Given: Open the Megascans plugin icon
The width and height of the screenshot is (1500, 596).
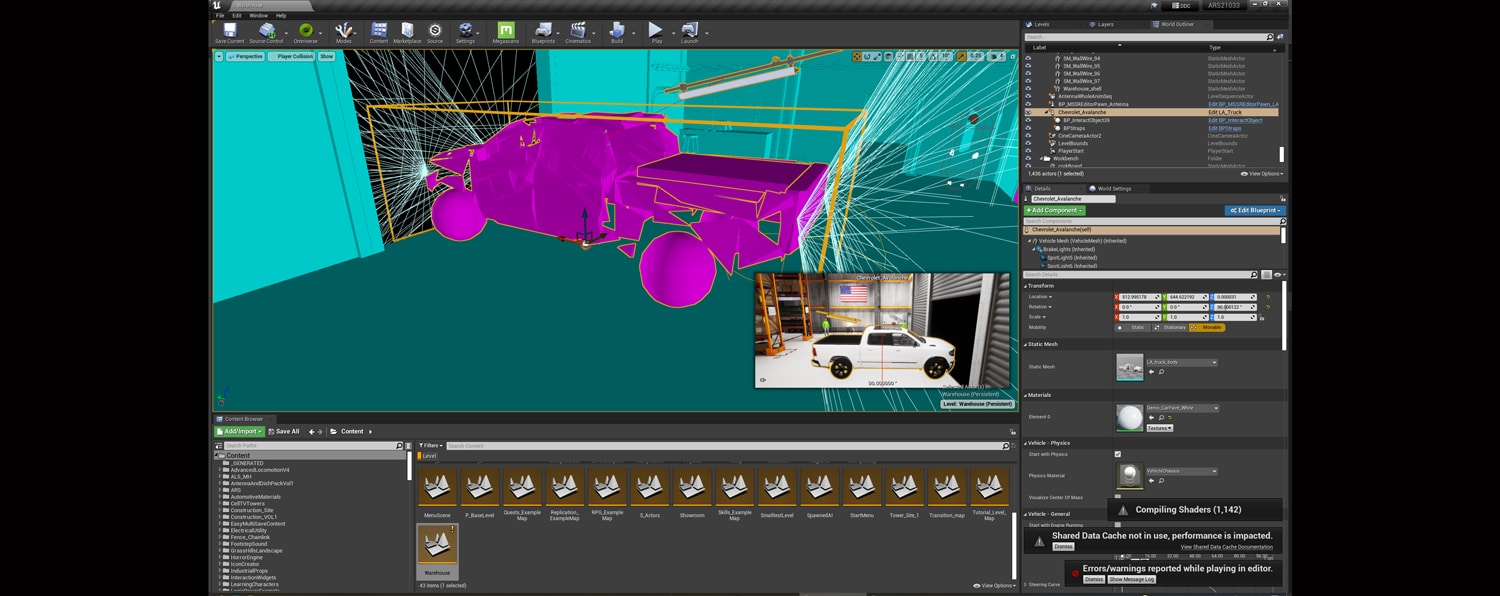Looking at the screenshot, I should [x=506, y=32].
